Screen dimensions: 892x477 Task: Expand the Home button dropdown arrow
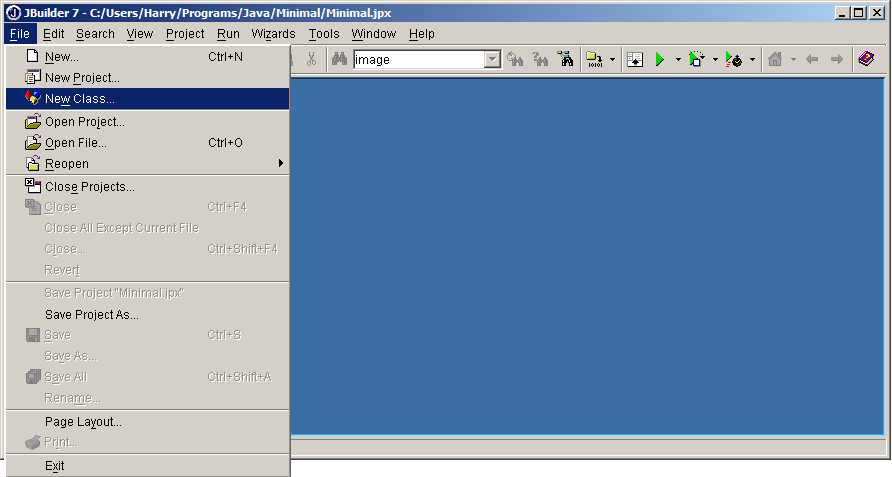[793, 59]
